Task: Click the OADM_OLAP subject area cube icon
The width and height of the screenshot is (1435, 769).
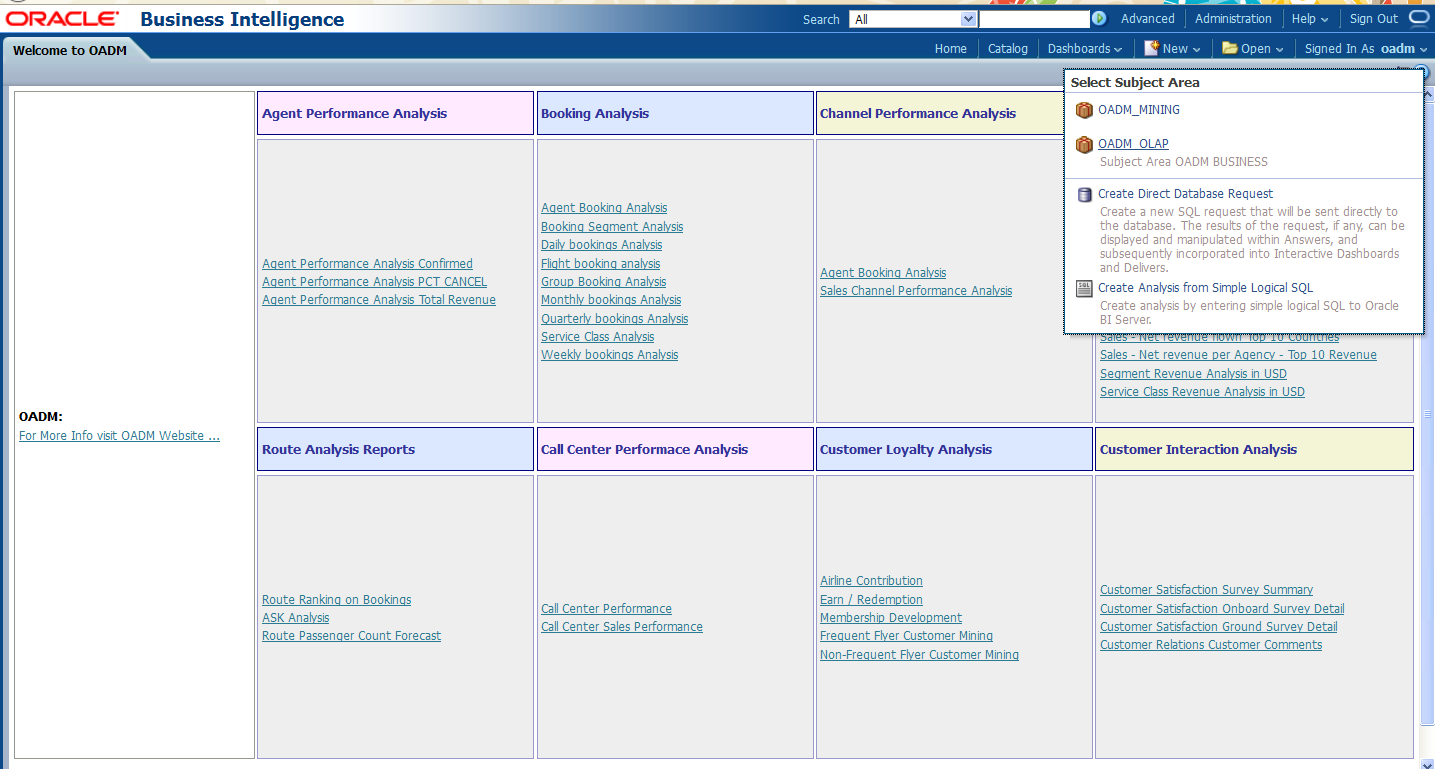Action: (x=1084, y=145)
